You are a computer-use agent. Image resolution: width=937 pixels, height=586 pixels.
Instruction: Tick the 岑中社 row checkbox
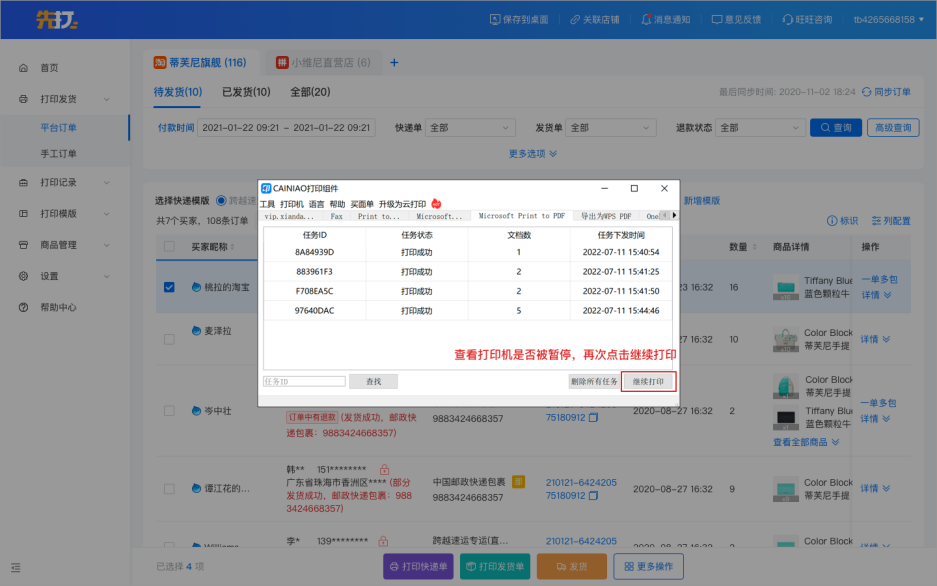pyautogui.click(x=169, y=411)
